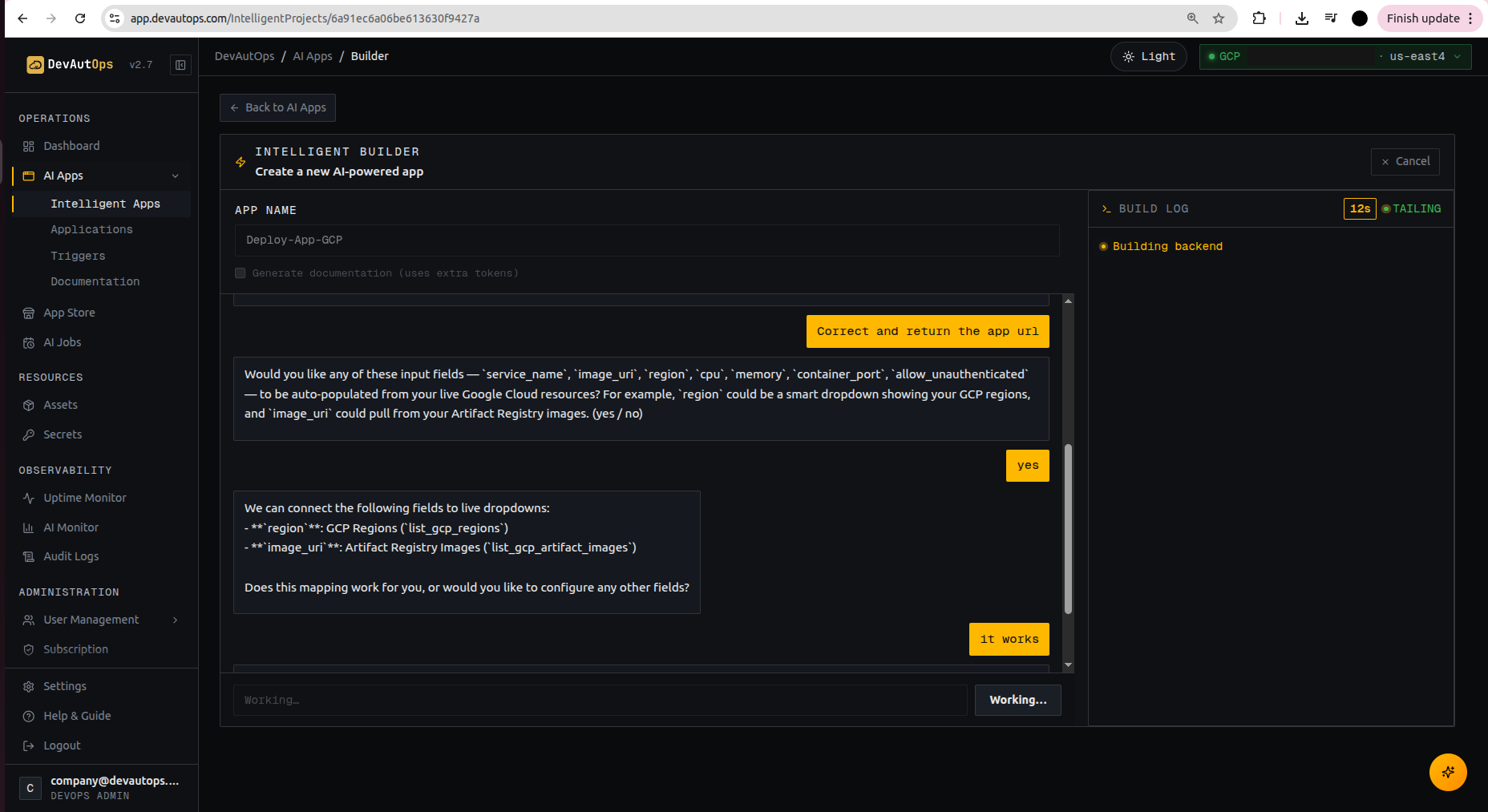Click the Help & Guide question icon

click(x=29, y=716)
